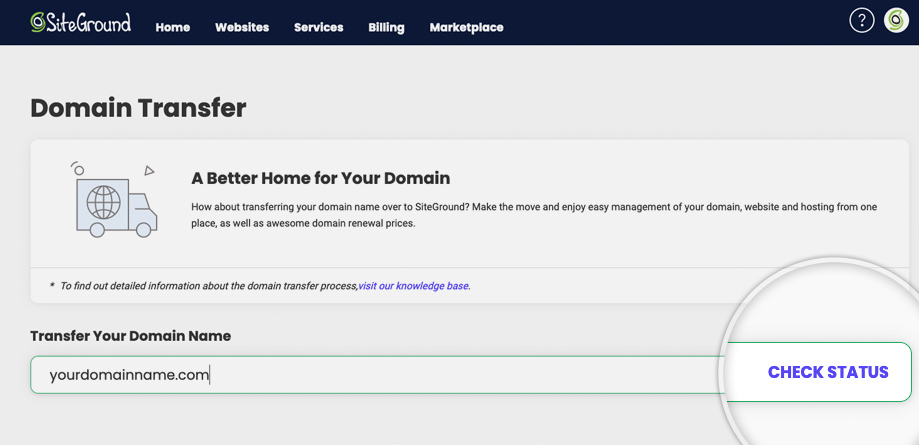Select the 'Transfer Your Domain Name' label
Image resolution: width=919 pixels, height=445 pixels.
[x=131, y=336]
